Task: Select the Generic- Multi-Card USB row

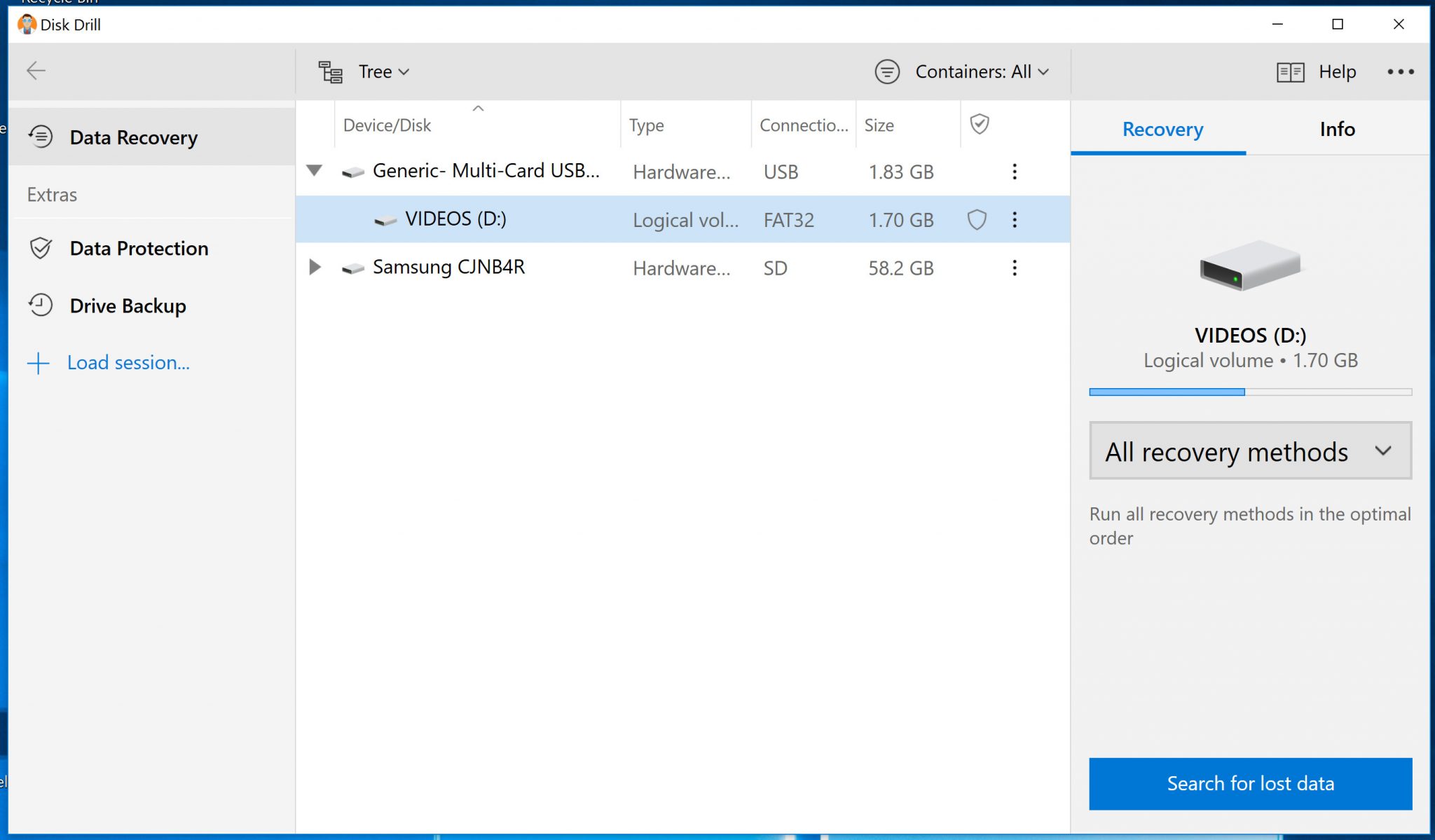Action: (682, 172)
